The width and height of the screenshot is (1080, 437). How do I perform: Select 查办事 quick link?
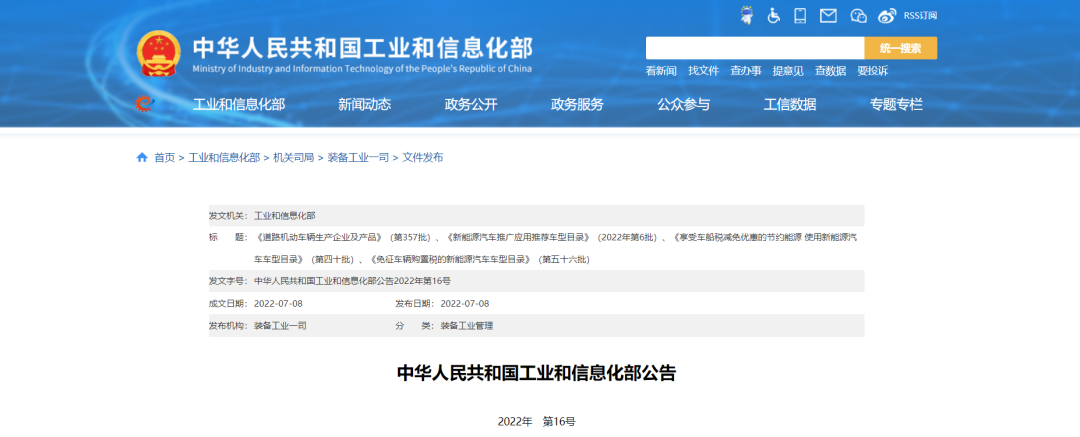point(746,70)
